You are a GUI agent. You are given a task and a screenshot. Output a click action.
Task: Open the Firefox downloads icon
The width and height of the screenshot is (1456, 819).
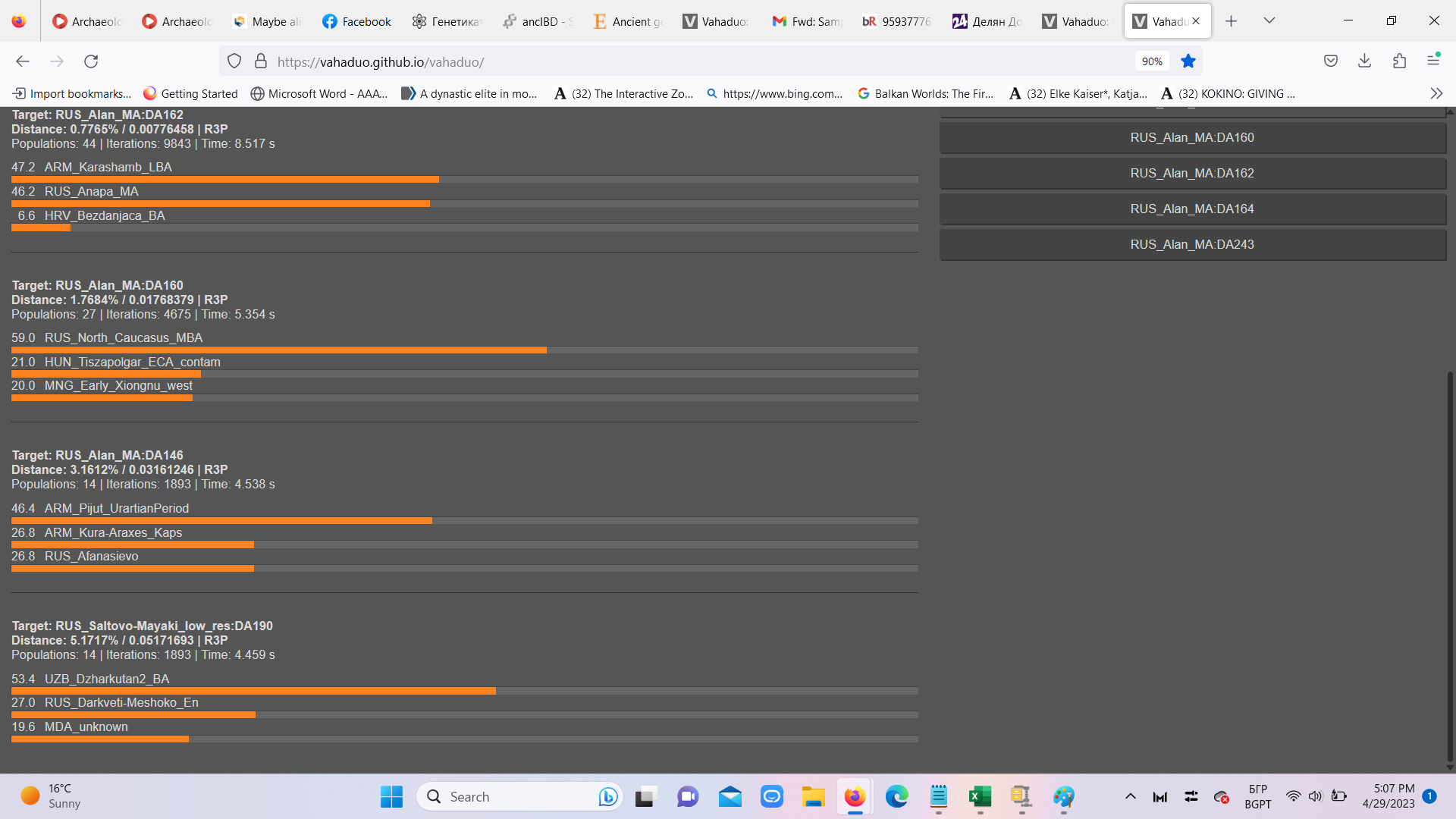coord(1364,61)
